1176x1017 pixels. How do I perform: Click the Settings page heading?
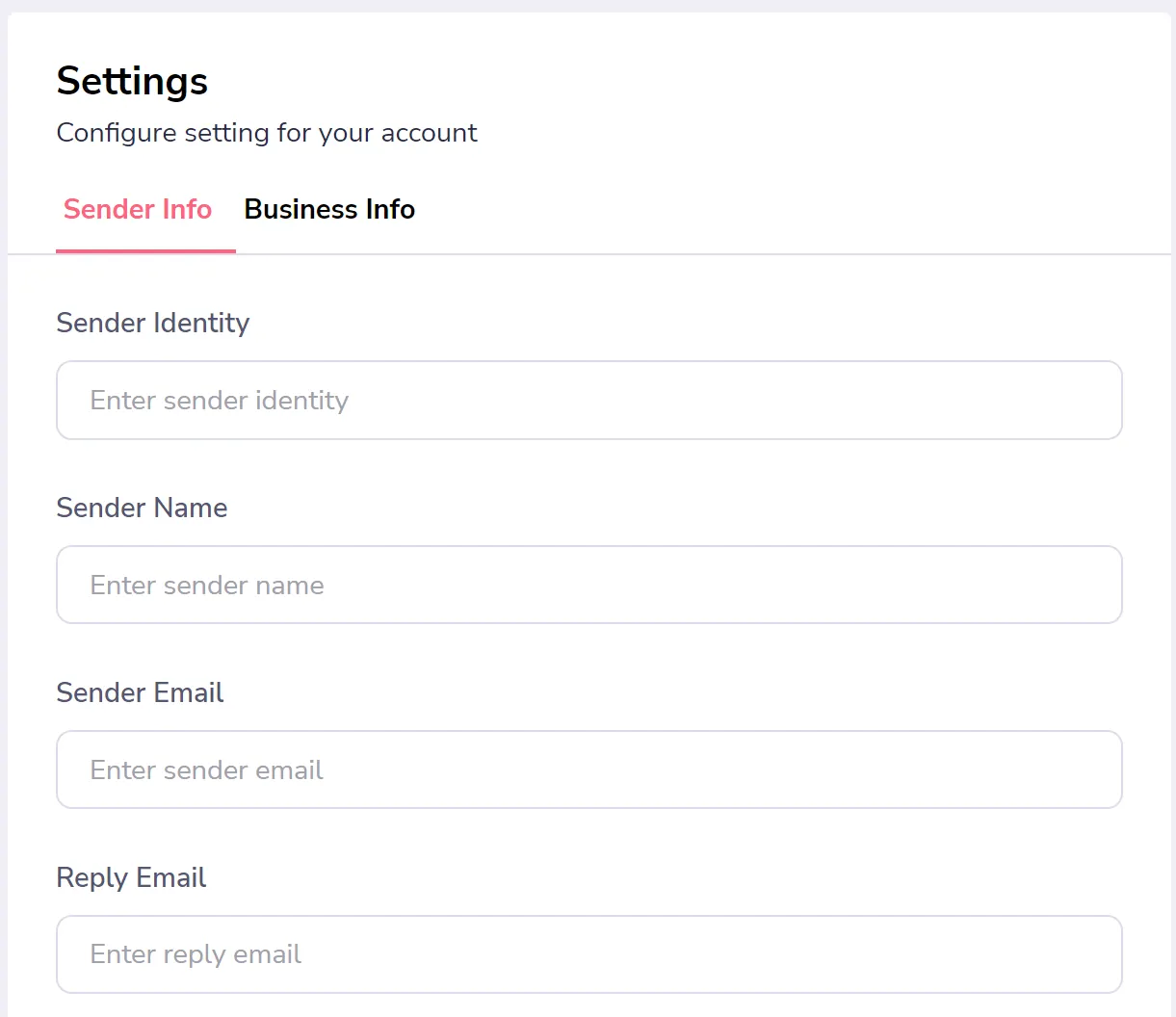tap(132, 81)
